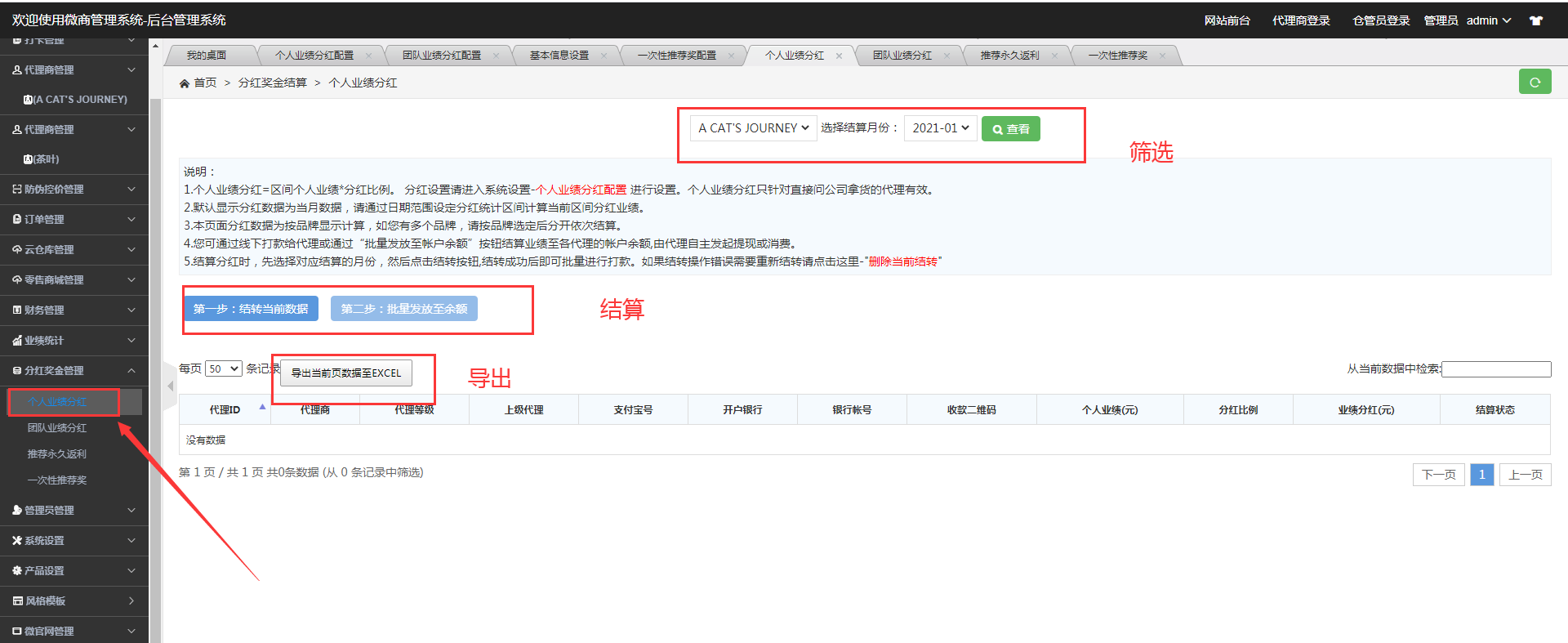This screenshot has width=1568, height=643.
Task: Open 代理商登录 link in header
Action: pos(1302,21)
